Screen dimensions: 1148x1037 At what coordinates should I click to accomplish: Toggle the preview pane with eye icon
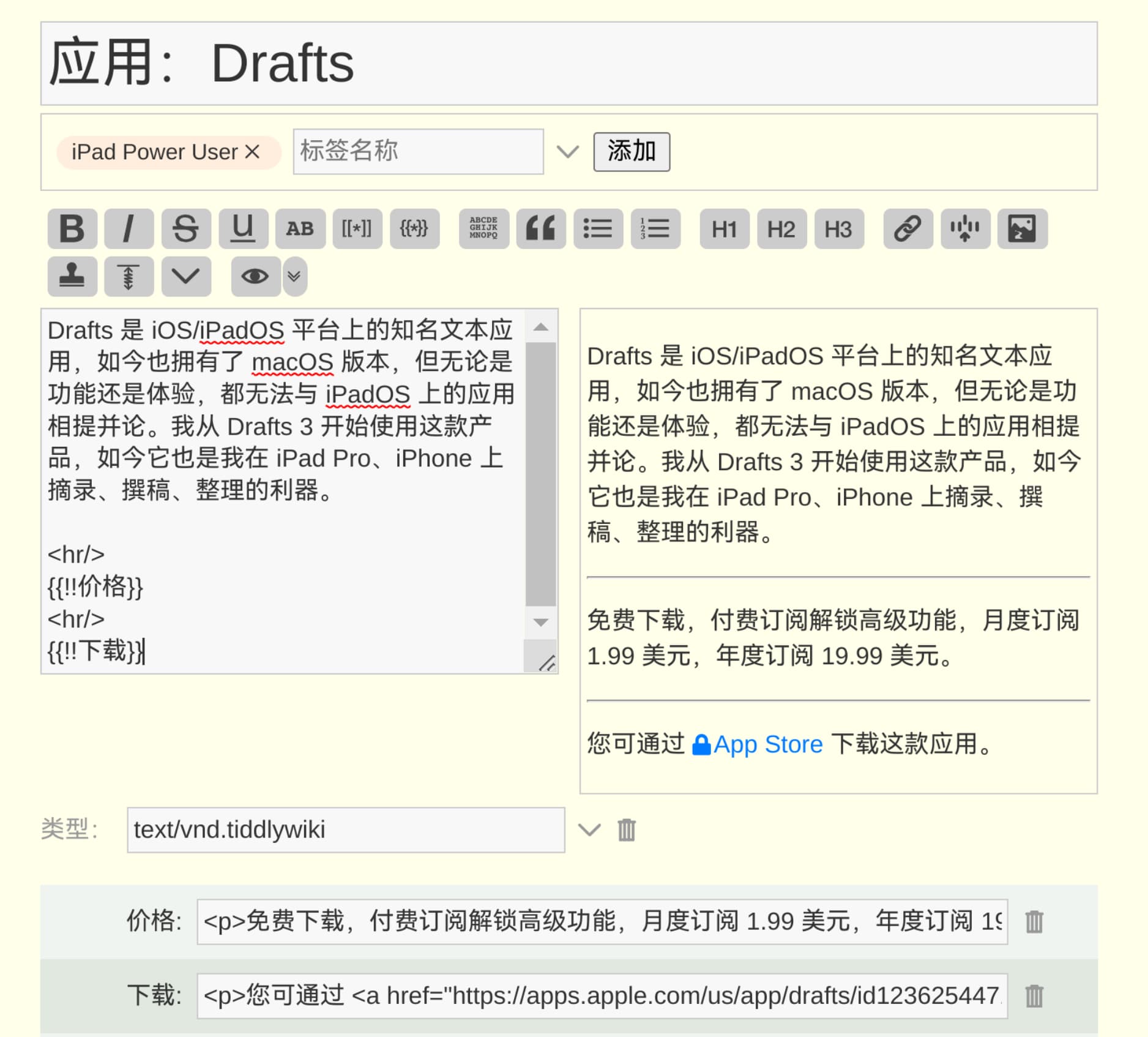pyautogui.click(x=256, y=277)
